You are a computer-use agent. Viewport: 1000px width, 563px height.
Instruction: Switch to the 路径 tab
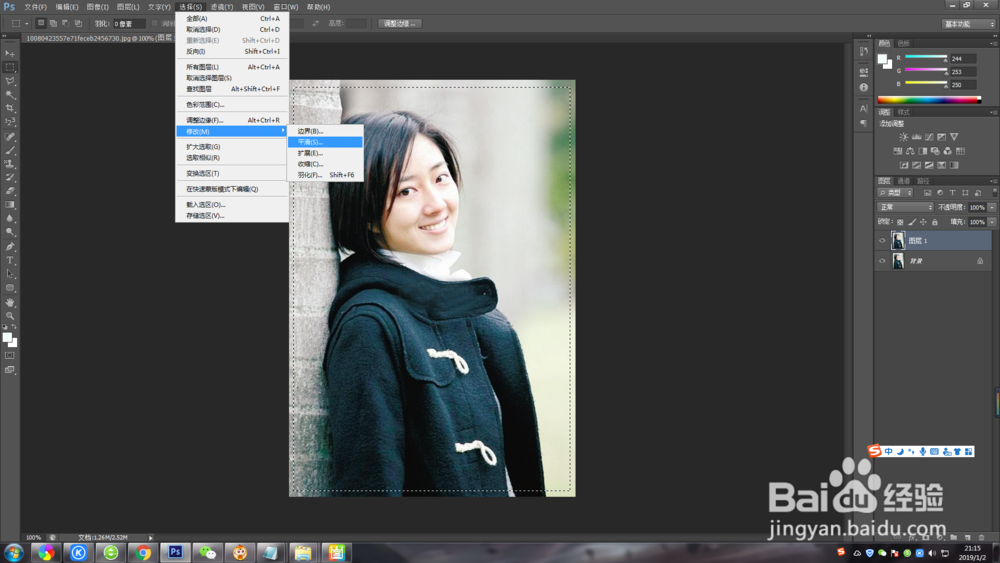[x=923, y=181]
